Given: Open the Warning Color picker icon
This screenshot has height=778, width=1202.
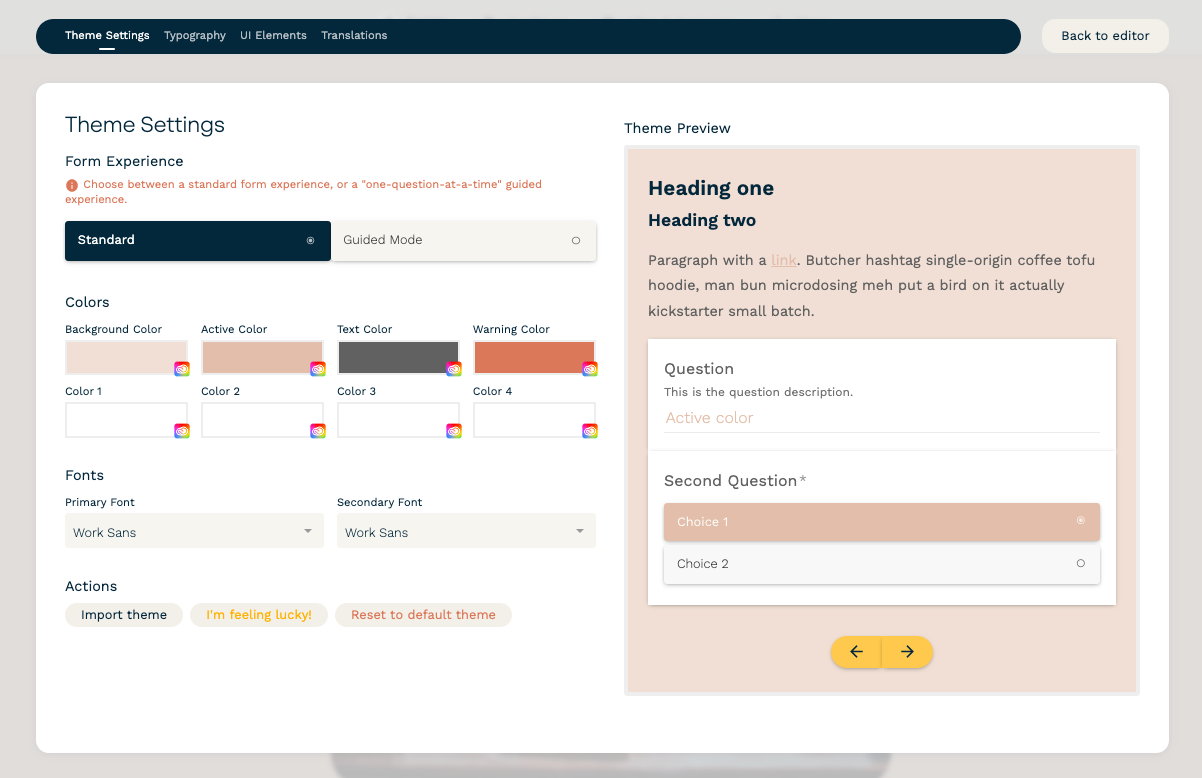Looking at the screenshot, I should pos(589,368).
